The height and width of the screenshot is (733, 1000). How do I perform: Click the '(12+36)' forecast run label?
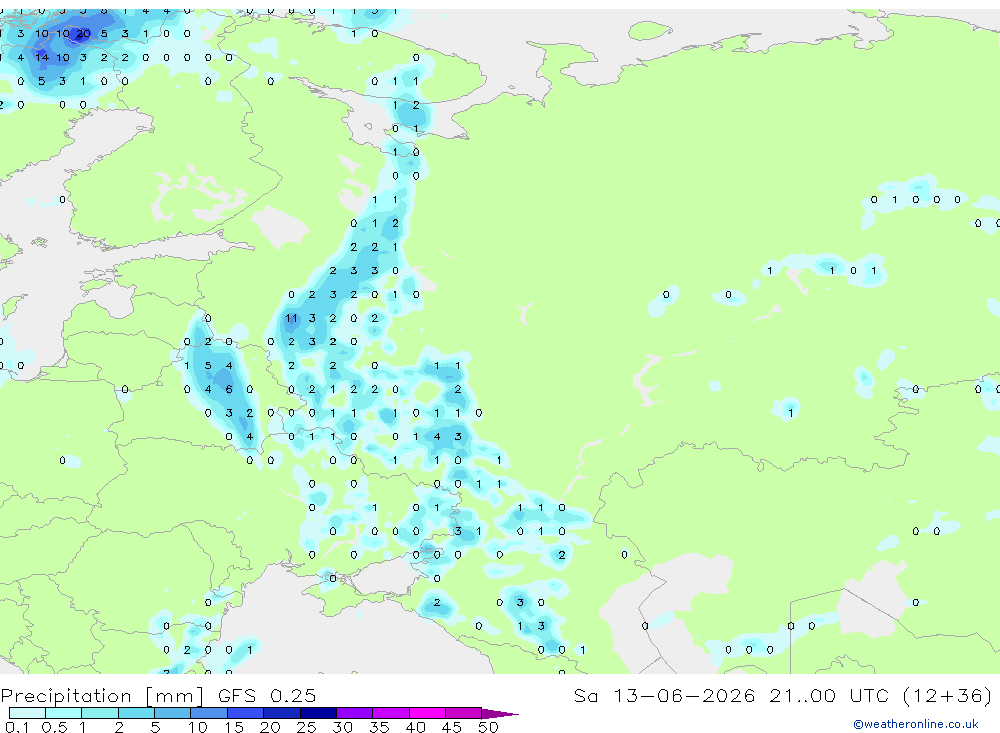[x=948, y=695]
